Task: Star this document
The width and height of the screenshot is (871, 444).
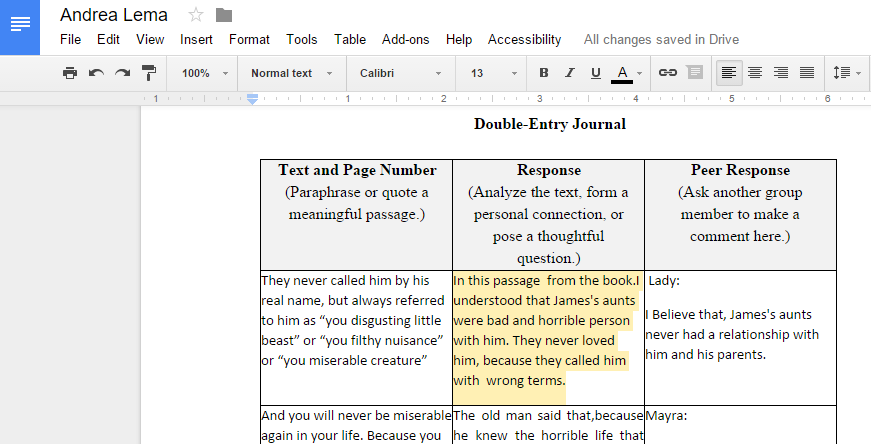Action: (196, 15)
